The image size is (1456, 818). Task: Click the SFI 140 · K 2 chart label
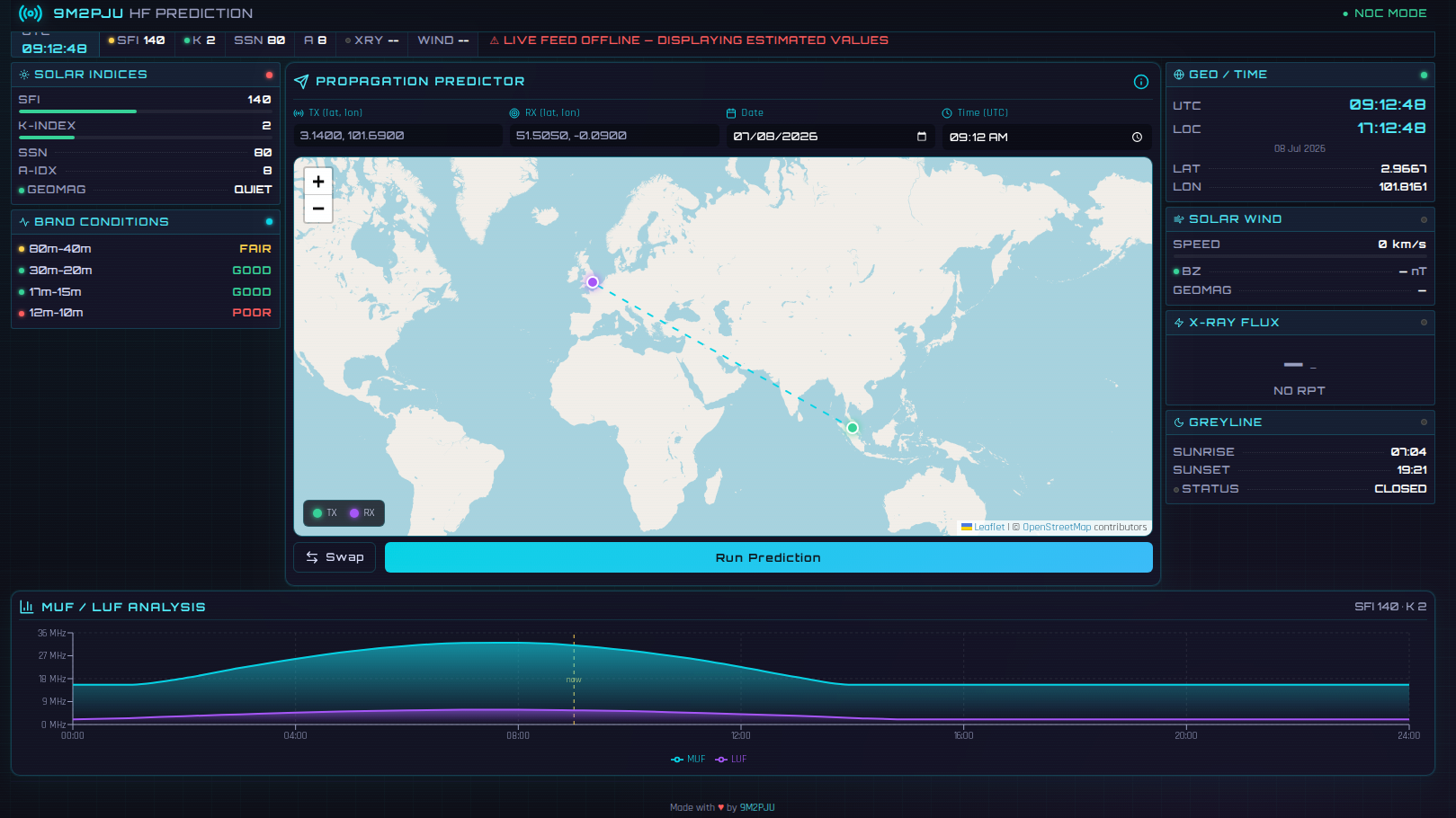[x=1390, y=607]
